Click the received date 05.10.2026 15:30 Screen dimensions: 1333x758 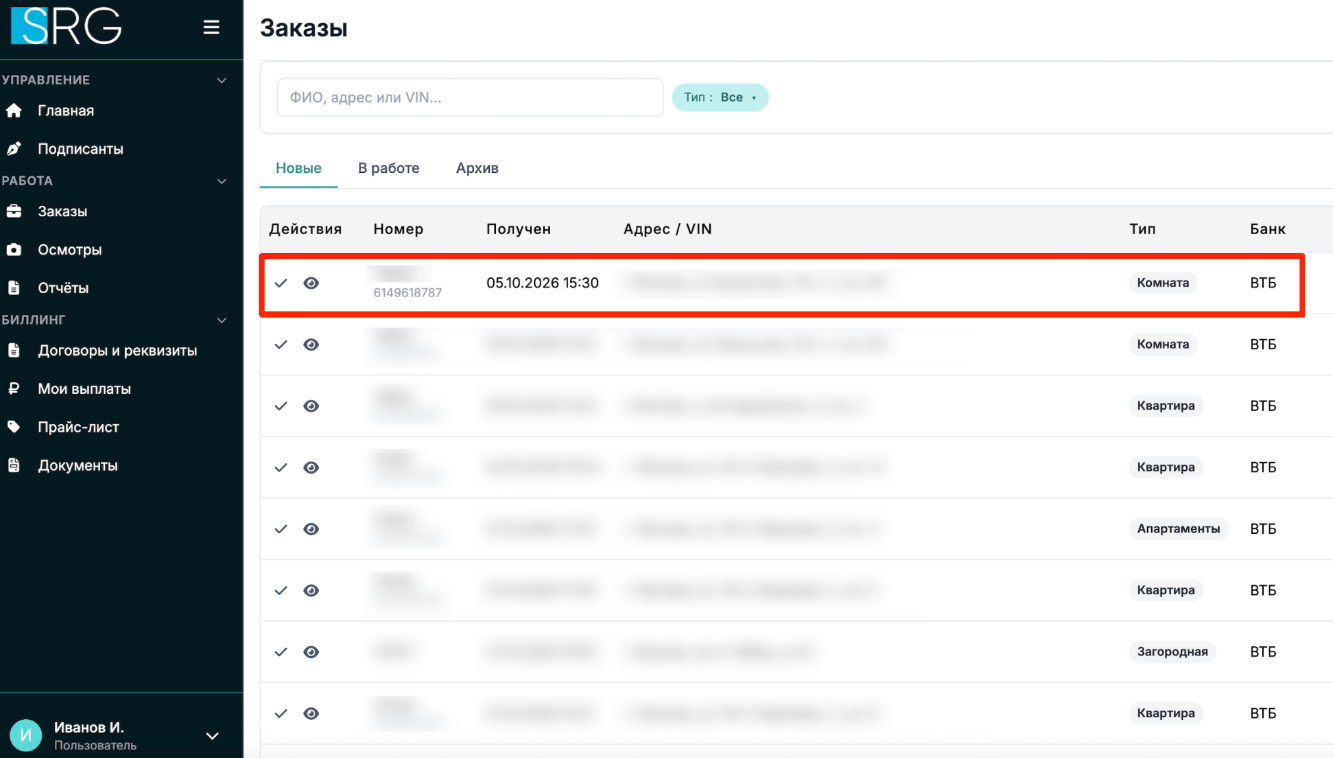click(x=543, y=283)
